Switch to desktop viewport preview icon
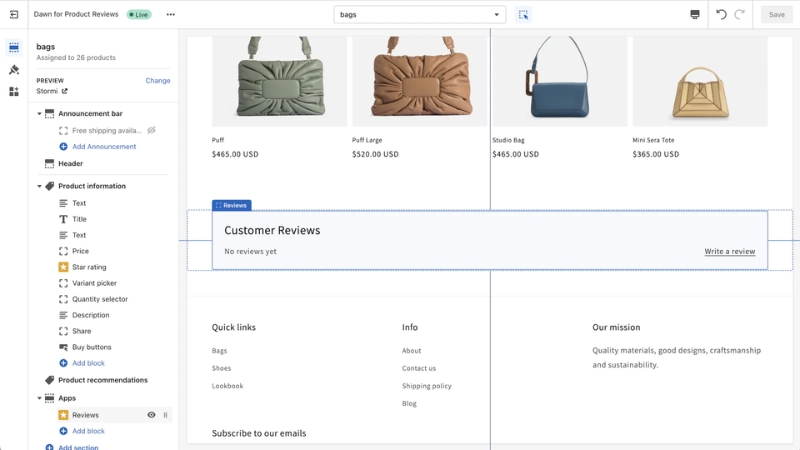 695,14
